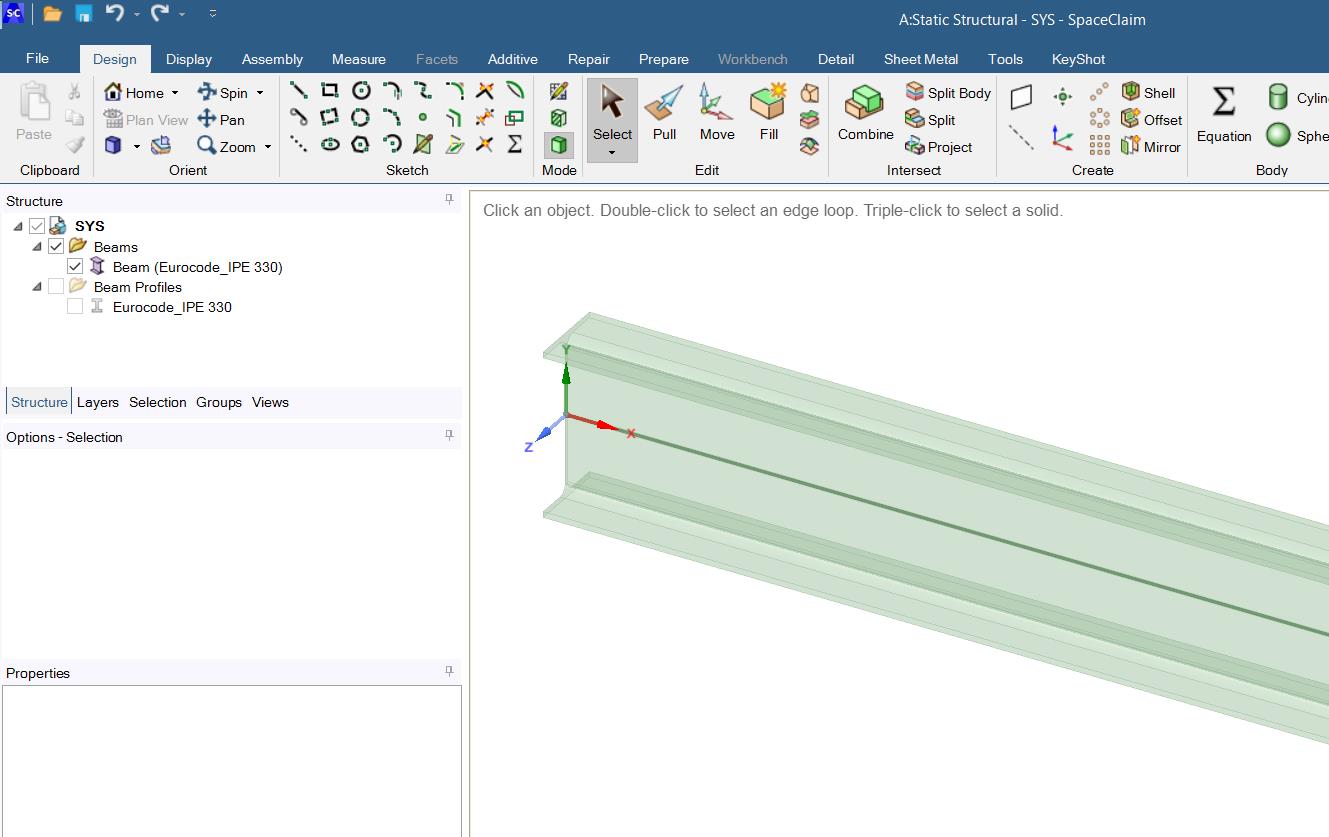The height and width of the screenshot is (837, 1329).
Task: Insert a Cylinder body
Action: [1296, 98]
